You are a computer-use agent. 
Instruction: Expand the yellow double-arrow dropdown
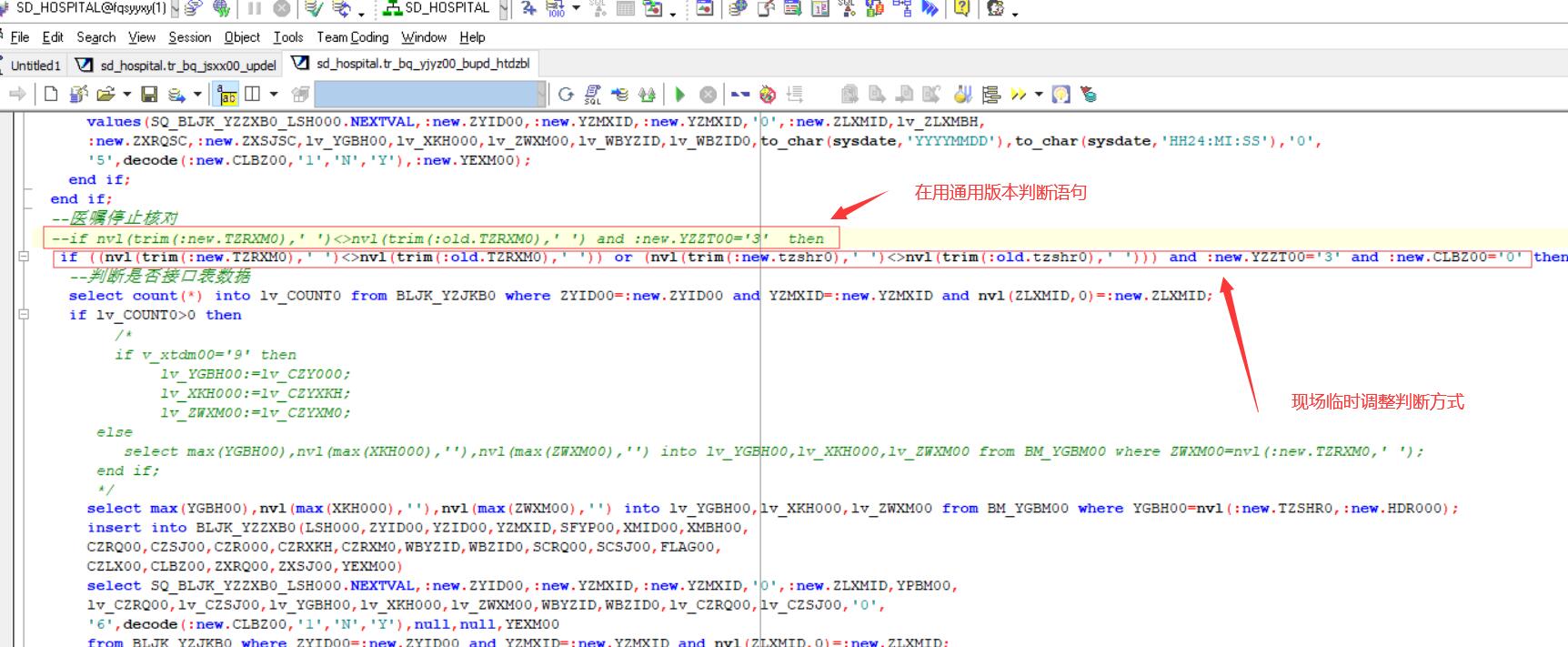1039,94
